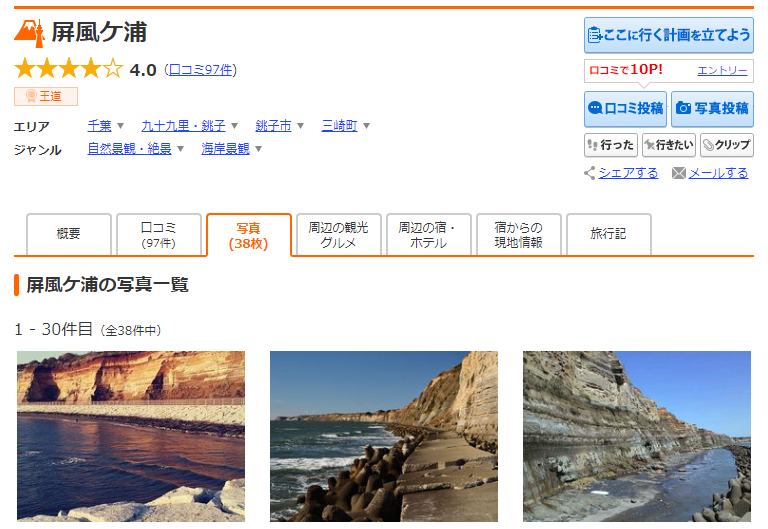Expand the dropdown arrow next to 自然景観・絶景
Image resolution: width=768 pixels, height=529 pixels.
(180, 149)
